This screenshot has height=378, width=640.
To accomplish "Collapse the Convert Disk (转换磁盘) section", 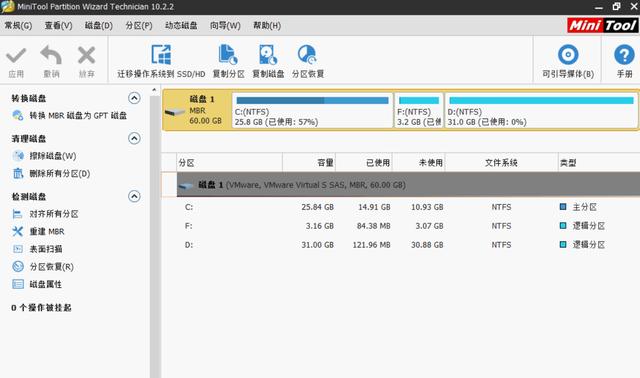I will coord(134,98).
